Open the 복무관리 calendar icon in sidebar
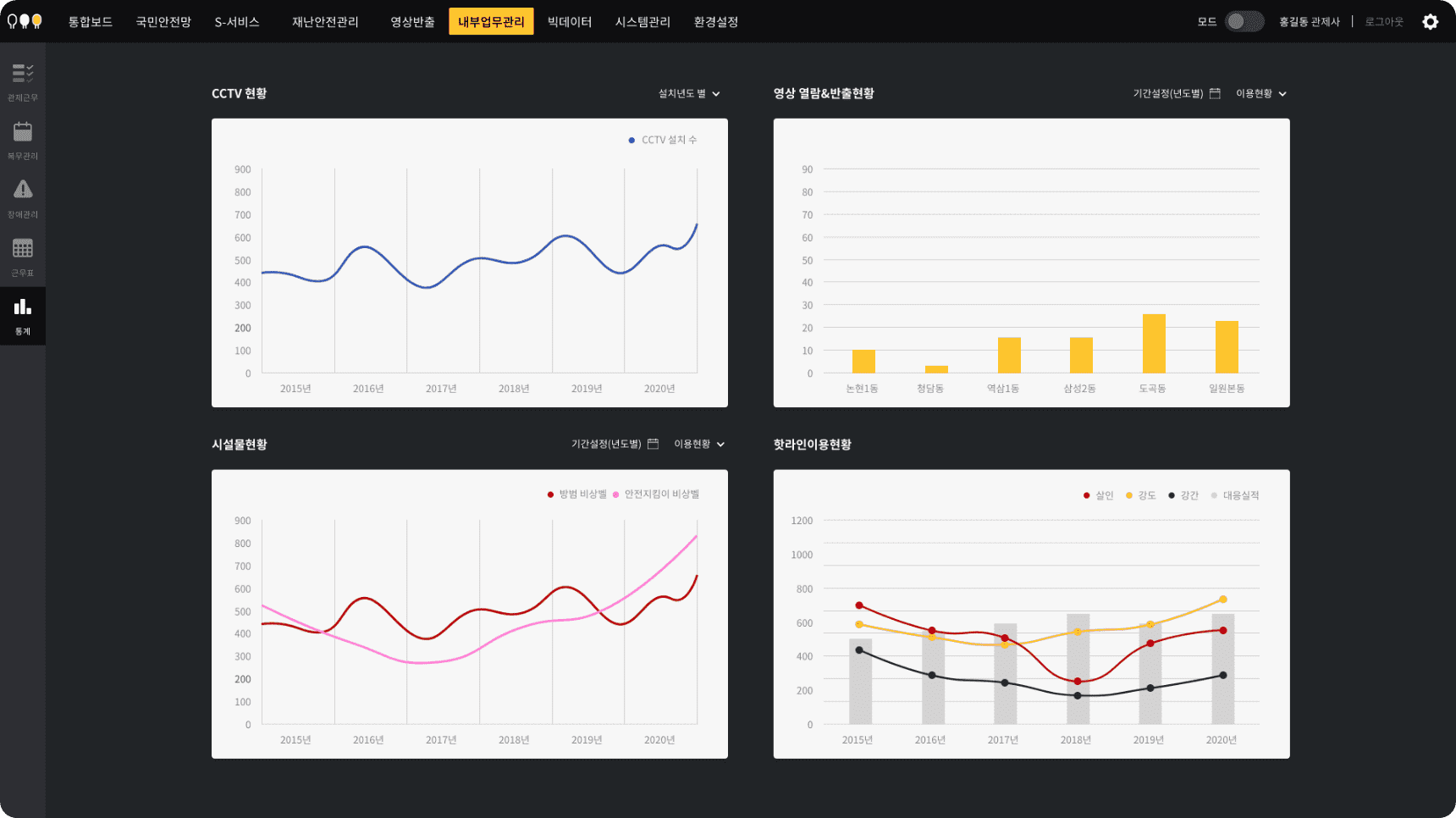This screenshot has height=818, width=1456. click(x=23, y=132)
